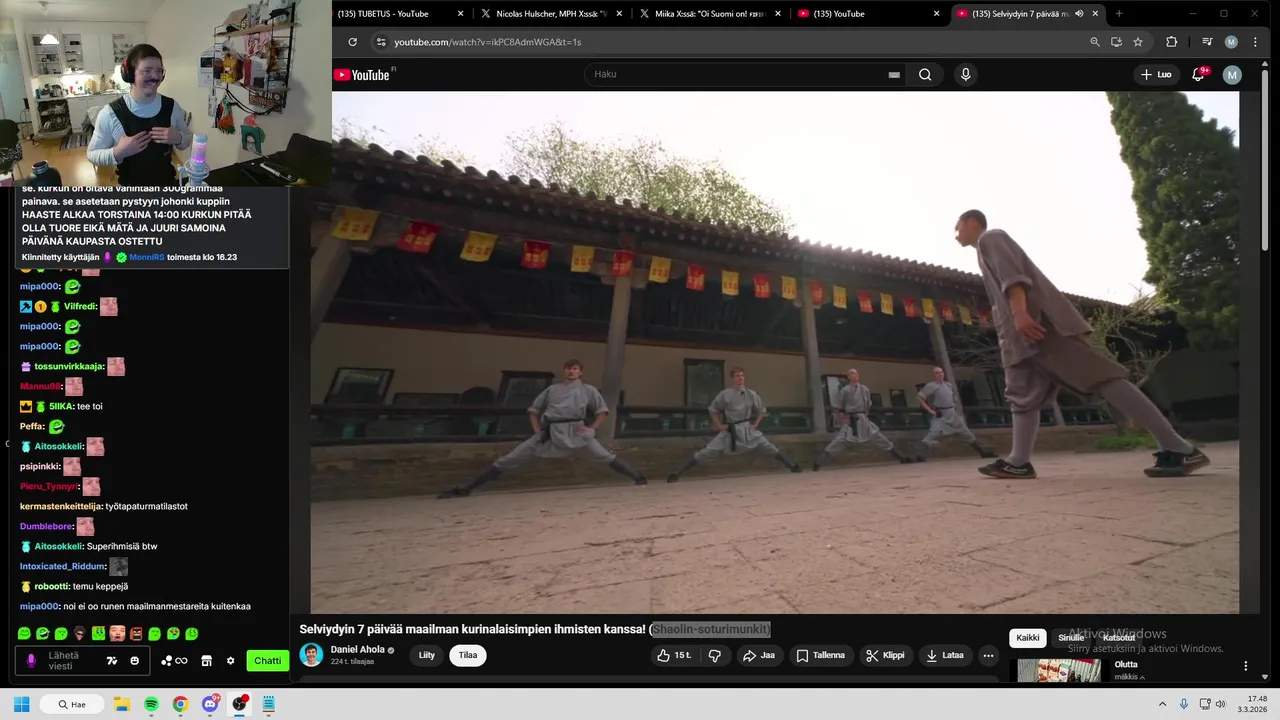Reload the YouTube page
Viewport: 1280px width, 720px height.
coord(352,42)
